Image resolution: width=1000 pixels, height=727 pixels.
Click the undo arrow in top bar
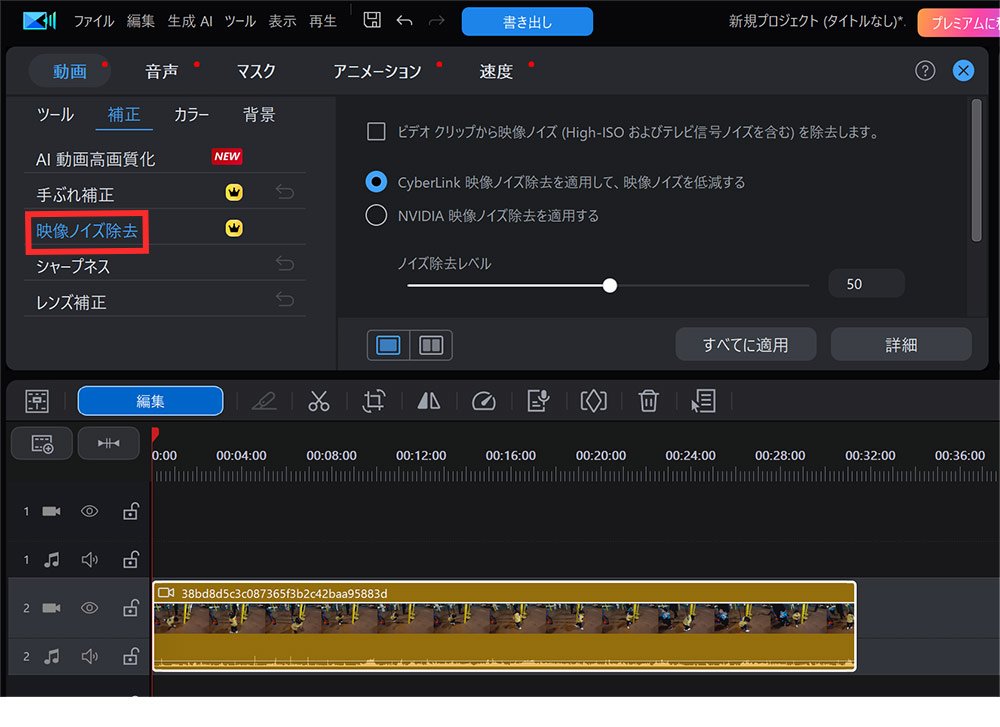(x=404, y=21)
